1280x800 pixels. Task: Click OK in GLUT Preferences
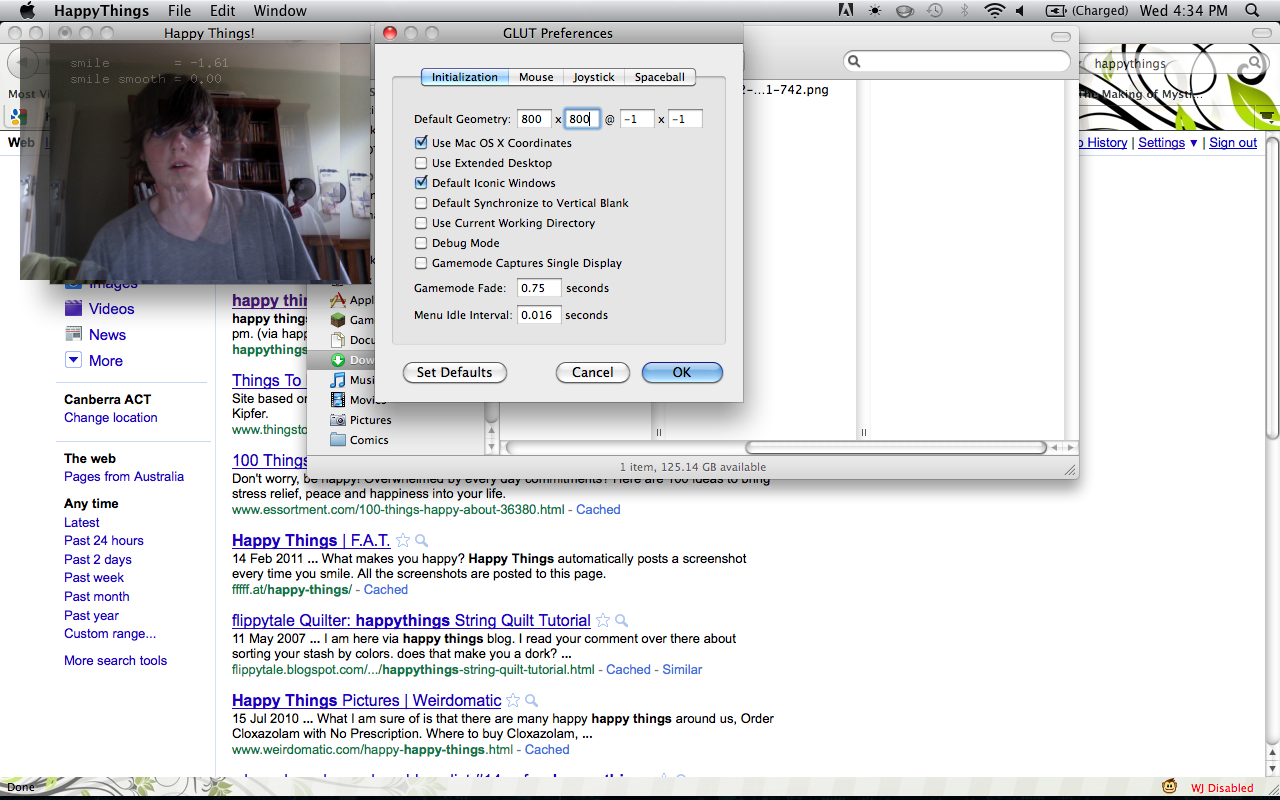pyautogui.click(x=681, y=372)
